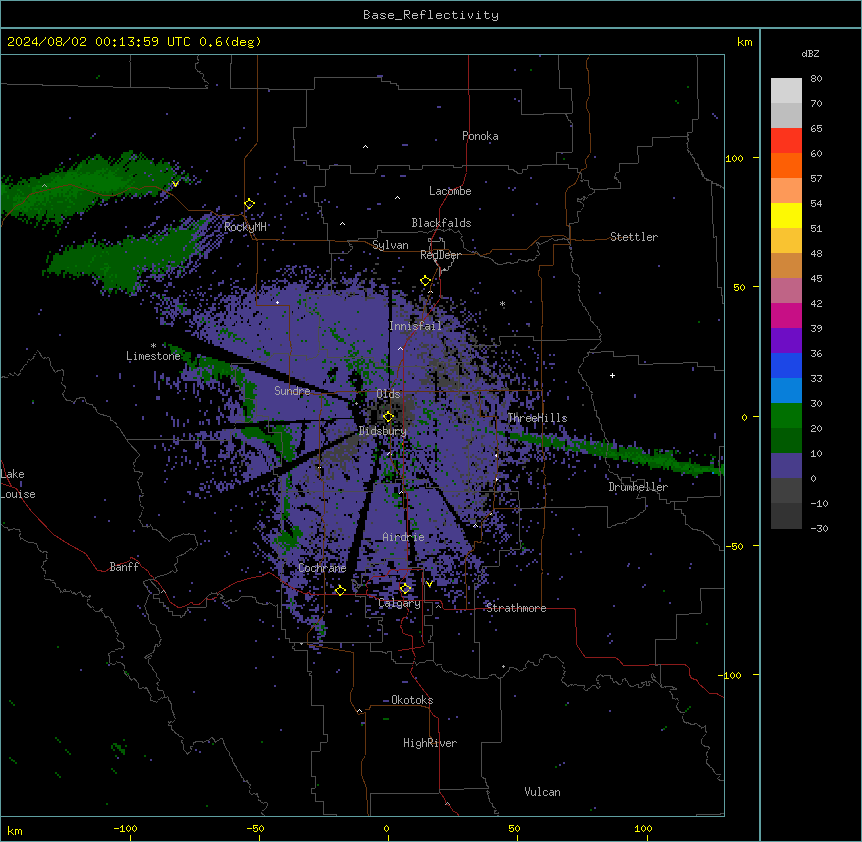Click the white plus marker north of Drumheller

612,375
